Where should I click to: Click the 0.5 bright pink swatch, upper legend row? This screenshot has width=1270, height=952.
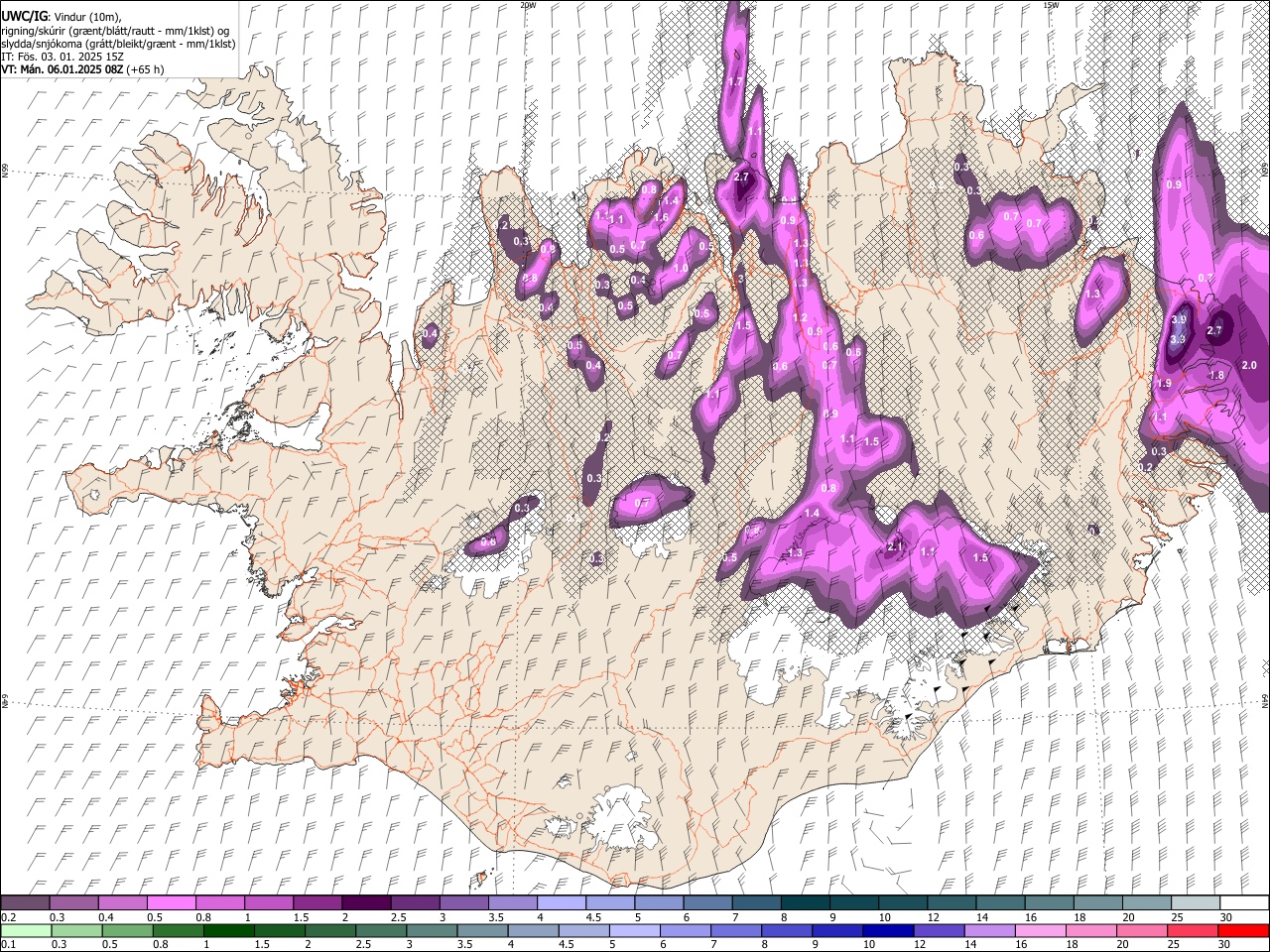171,902
